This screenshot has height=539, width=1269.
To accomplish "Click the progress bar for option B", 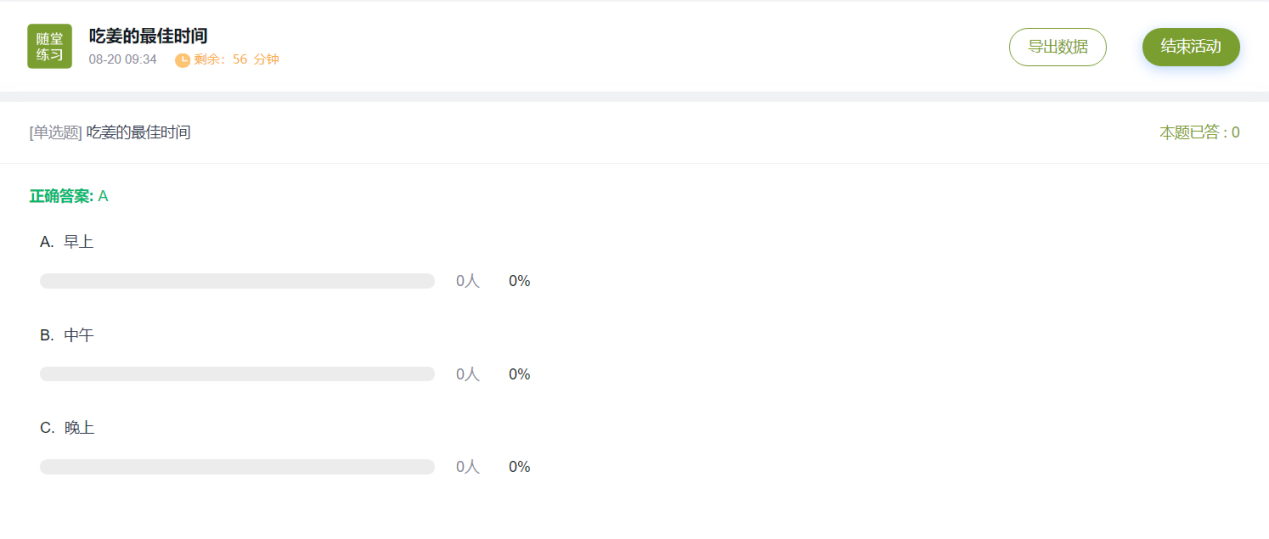I will pos(237,374).
